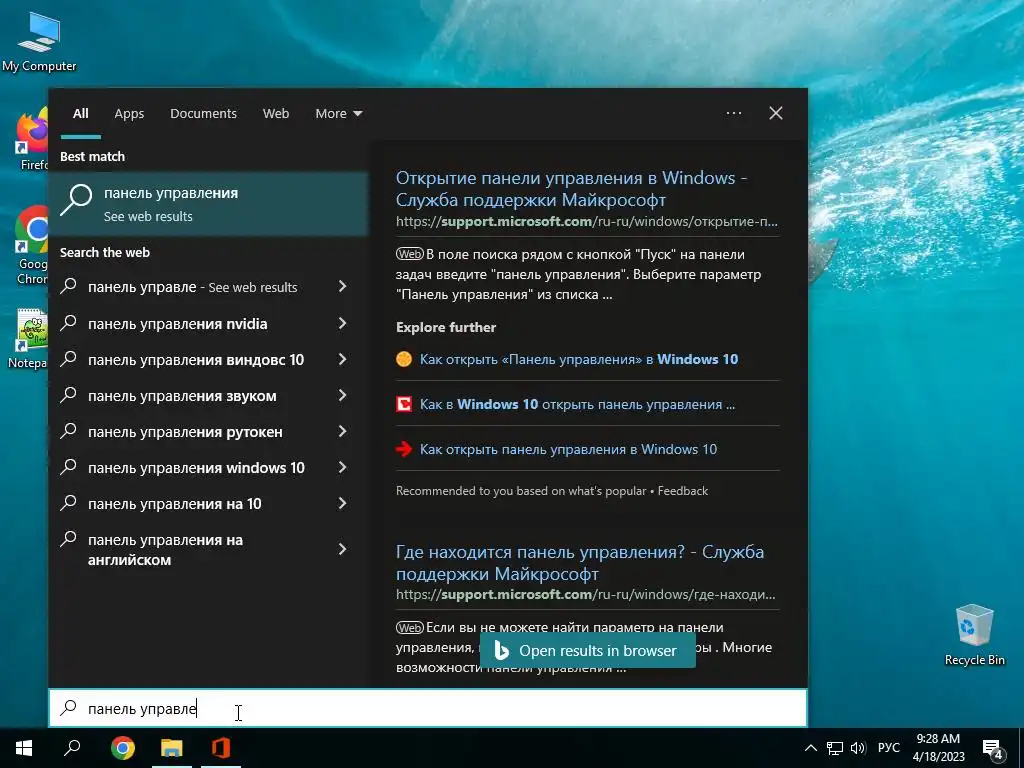Expand 'панель управления на английском' arrow
The width and height of the screenshot is (1024, 768).
point(342,549)
